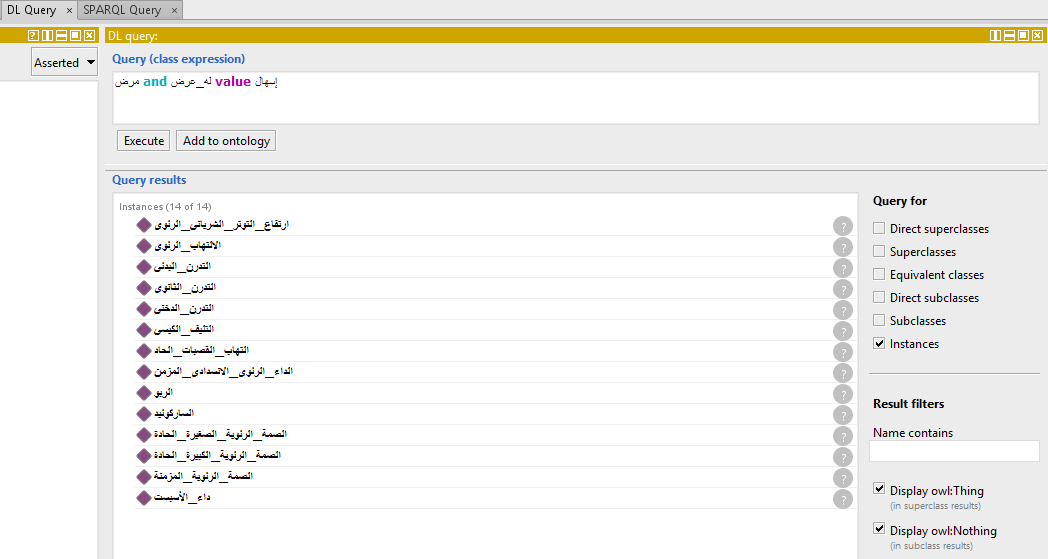Screen dimensions: 1048x559
Task: Toggle Display owl:Nothing option
Action: [879, 530]
